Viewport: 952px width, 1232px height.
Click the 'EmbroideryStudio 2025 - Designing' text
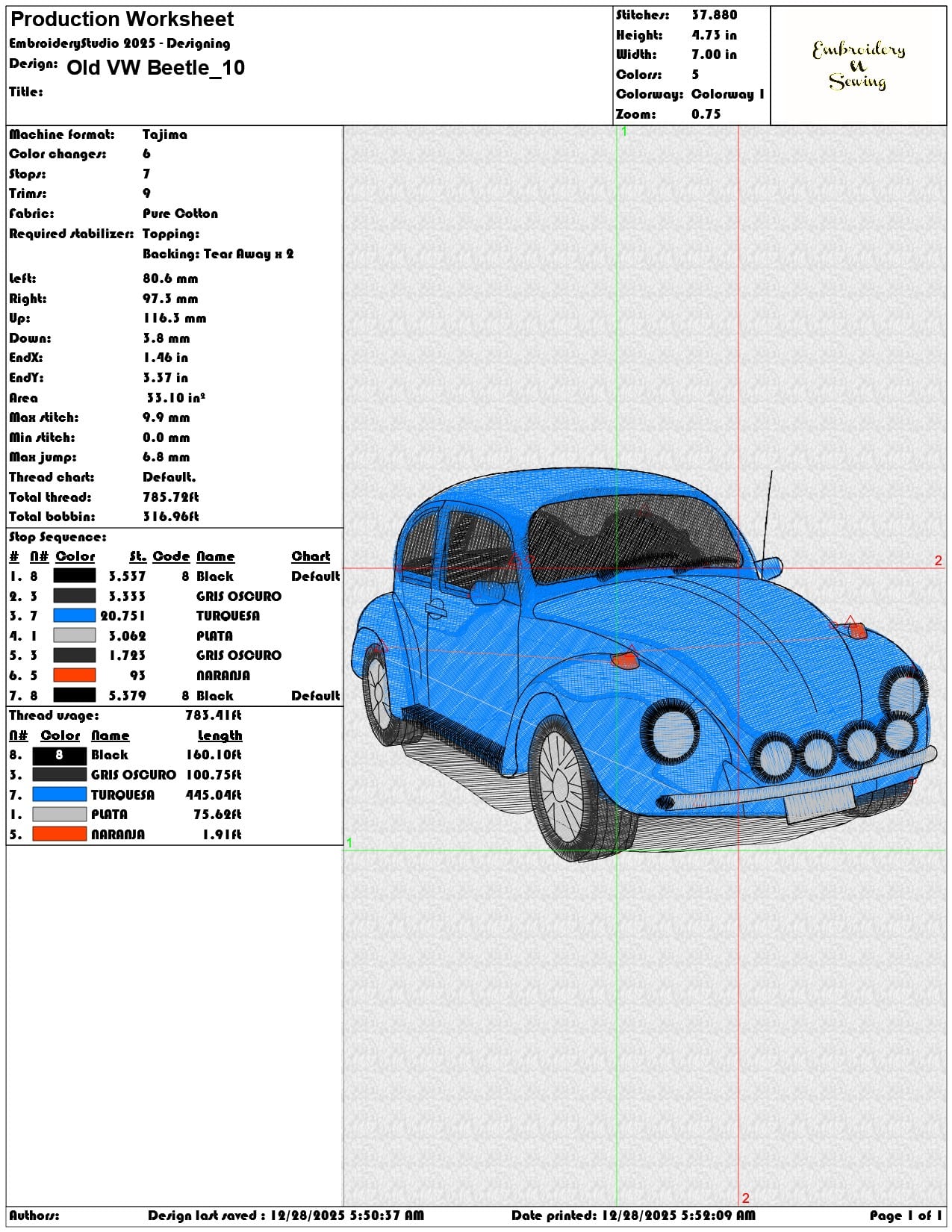119,43
